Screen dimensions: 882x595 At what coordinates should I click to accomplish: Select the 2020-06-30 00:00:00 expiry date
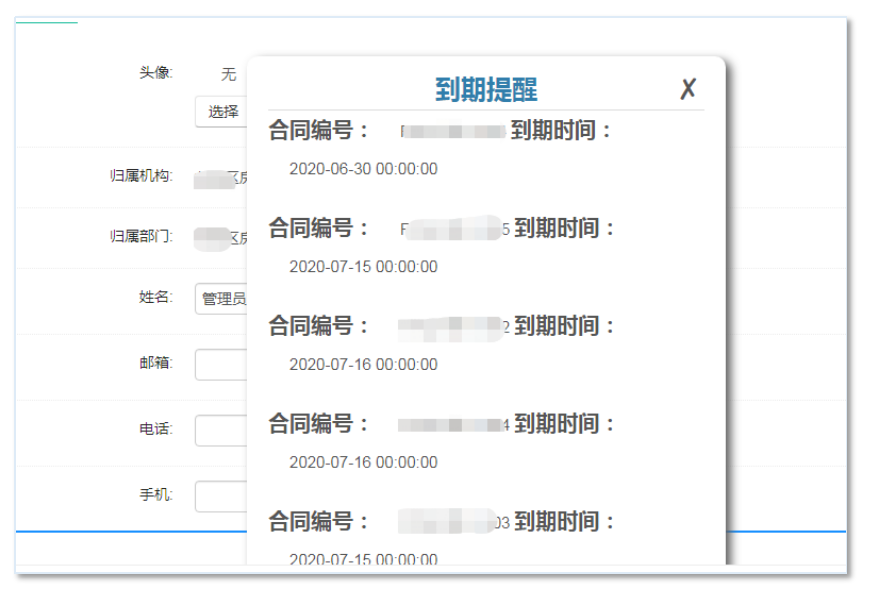pos(363,169)
